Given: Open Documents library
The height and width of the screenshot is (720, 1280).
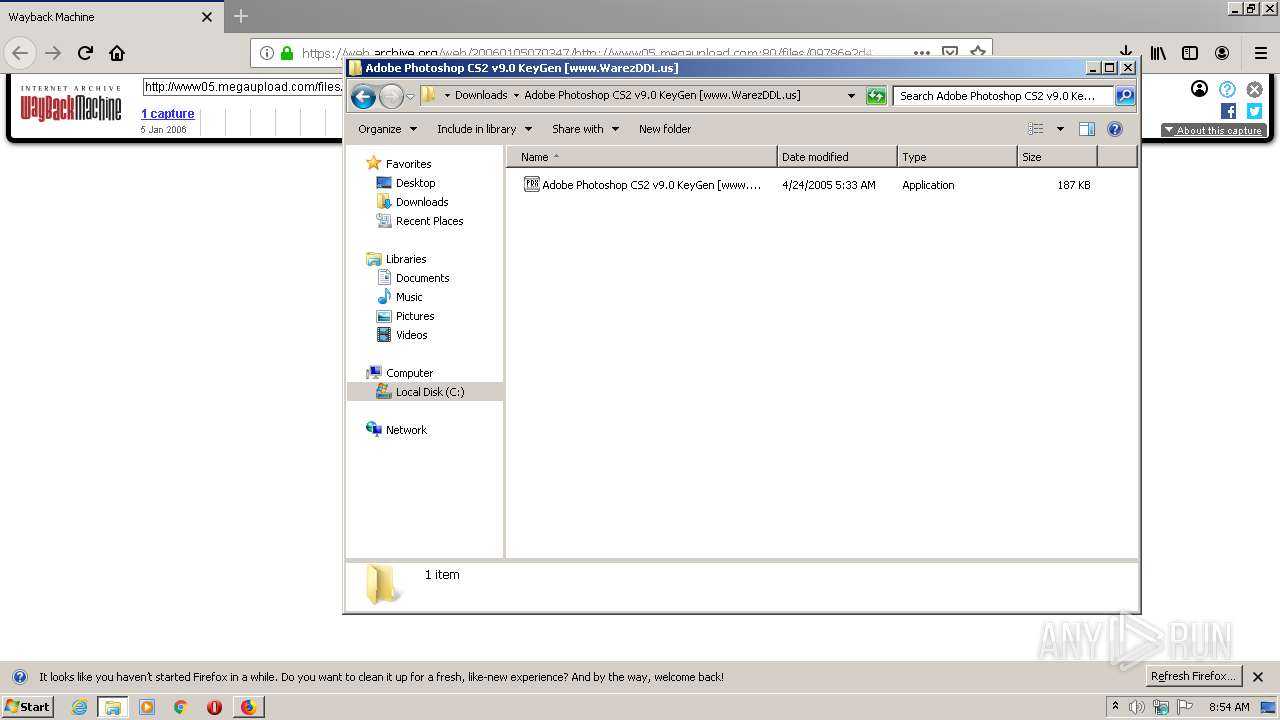Looking at the screenshot, I should [422, 278].
